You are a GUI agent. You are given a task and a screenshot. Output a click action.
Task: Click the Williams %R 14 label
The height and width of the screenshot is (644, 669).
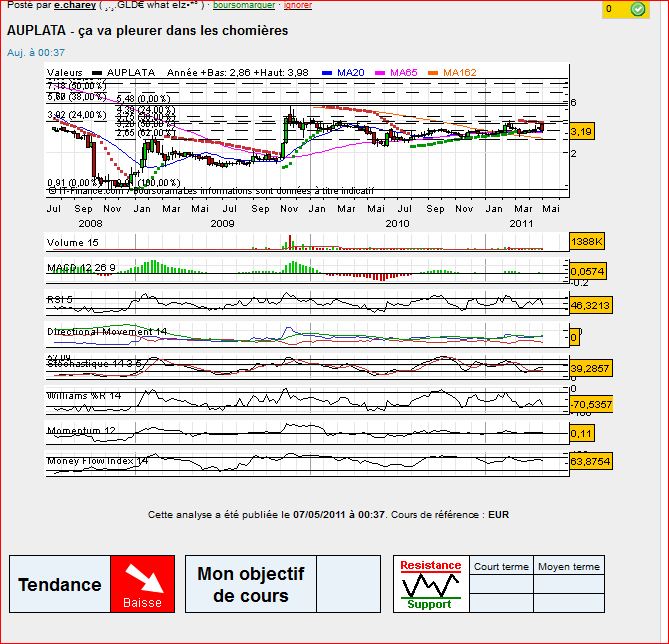coord(84,396)
